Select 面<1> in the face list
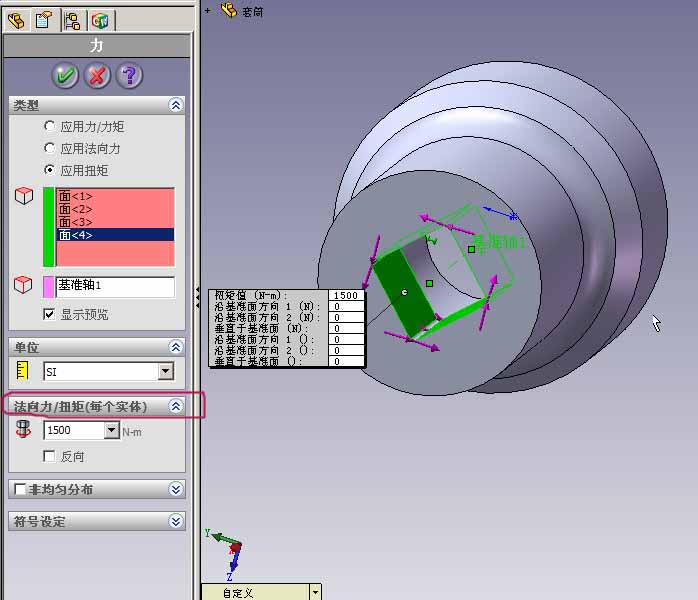Screen dimensions: 698x600 point(116,196)
